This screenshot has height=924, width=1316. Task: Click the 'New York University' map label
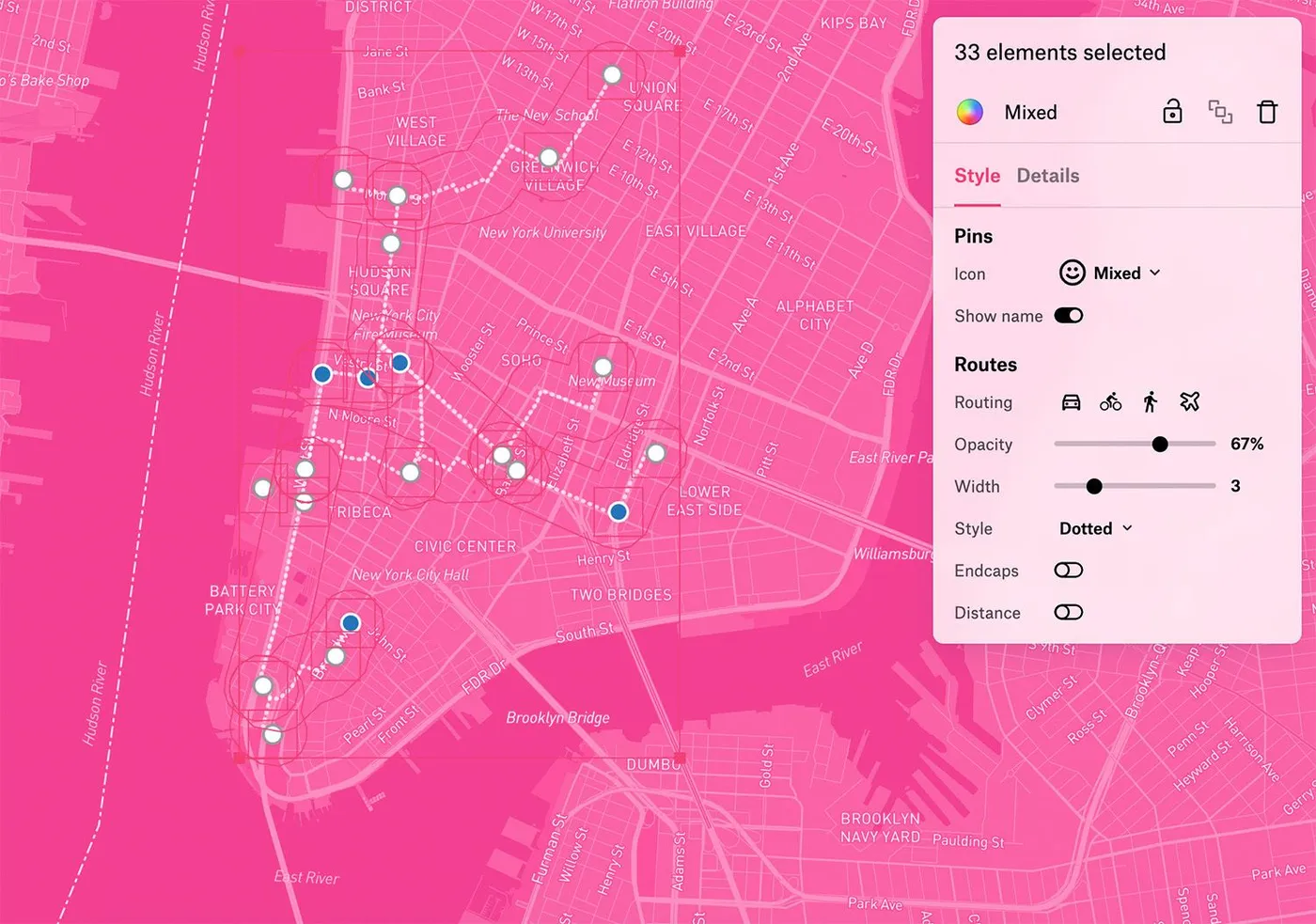coord(542,232)
